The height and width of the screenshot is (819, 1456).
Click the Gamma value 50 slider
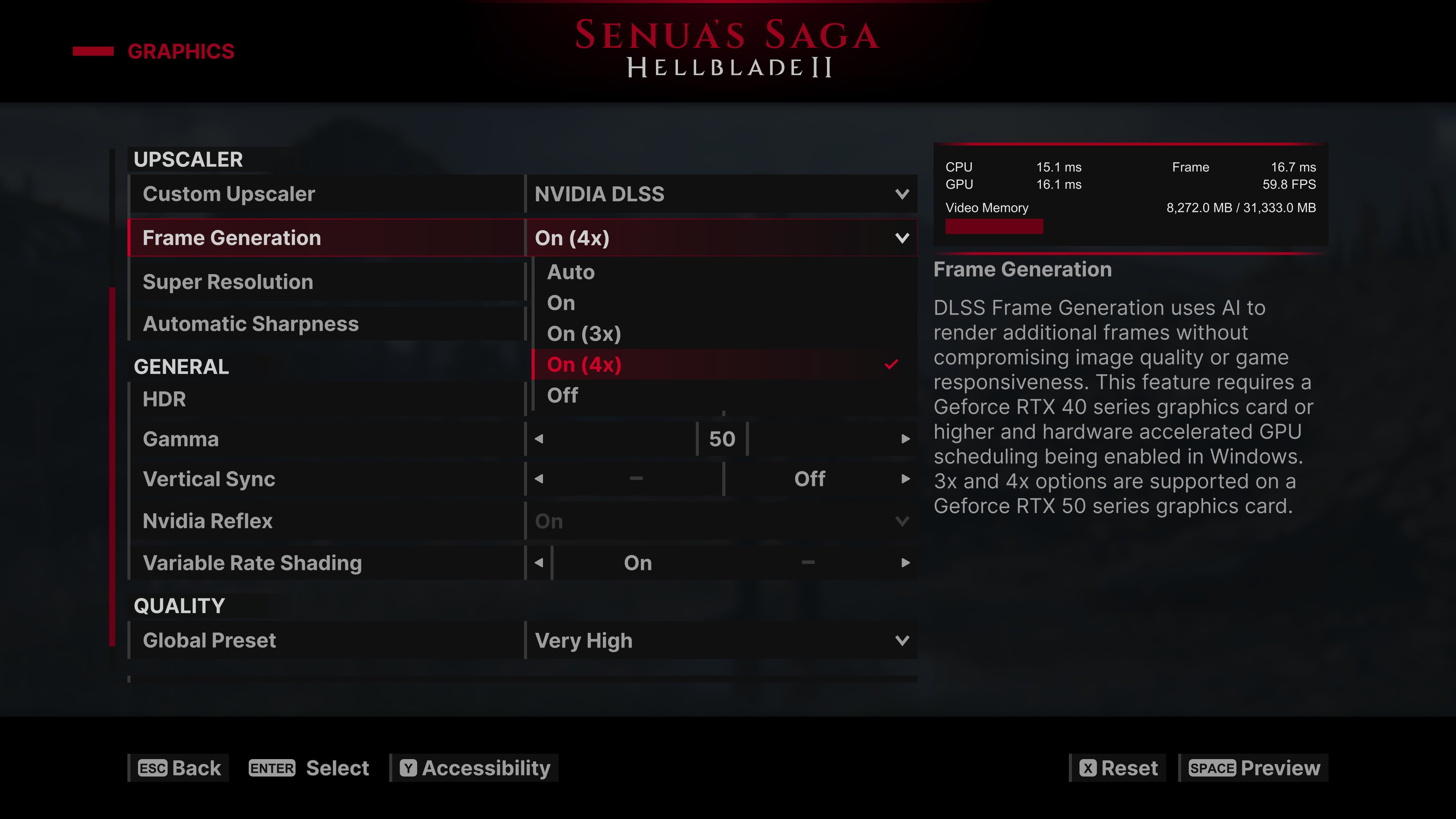[722, 439]
